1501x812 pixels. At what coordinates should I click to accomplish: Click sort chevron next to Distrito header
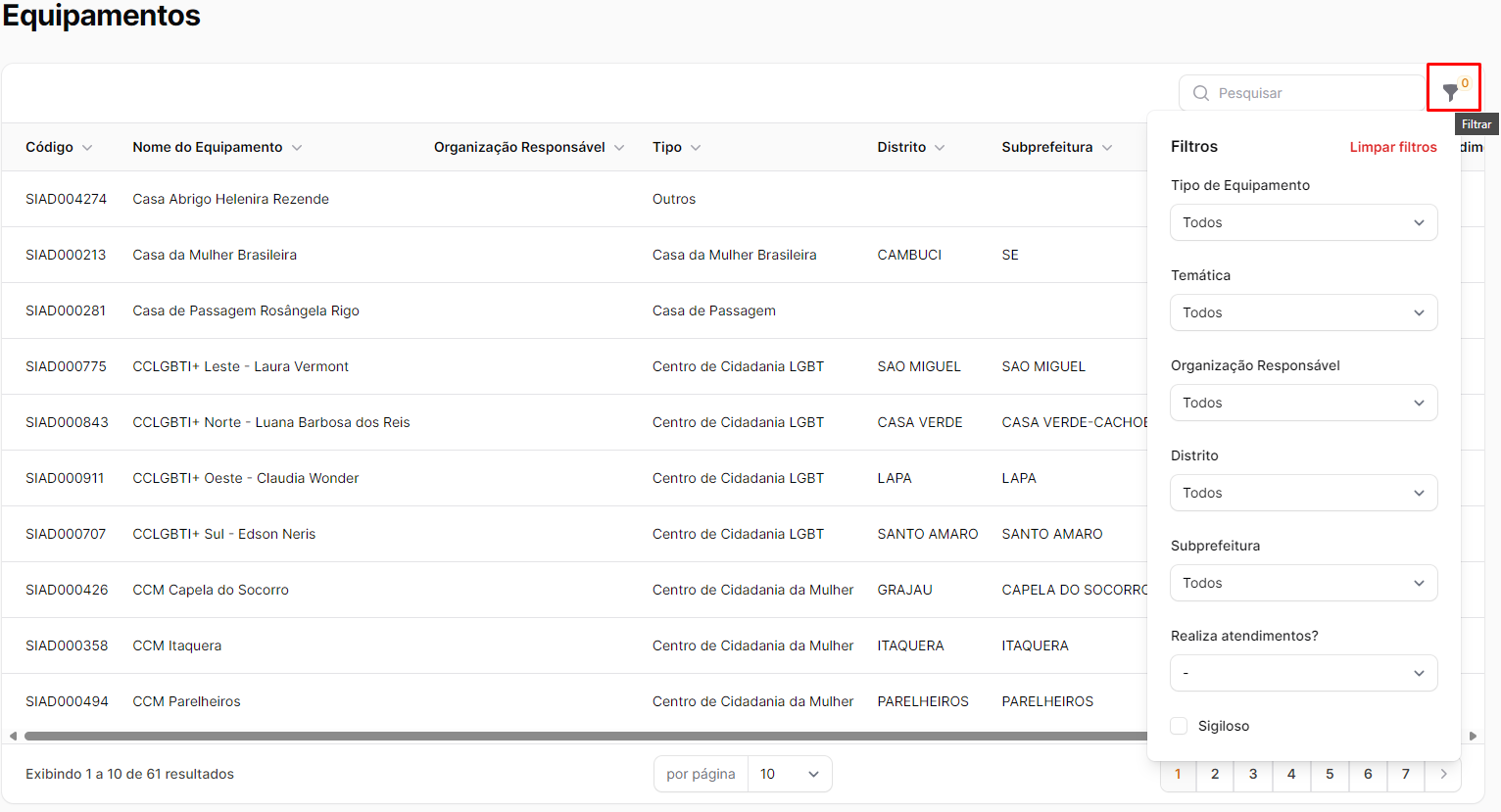coord(940,148)
